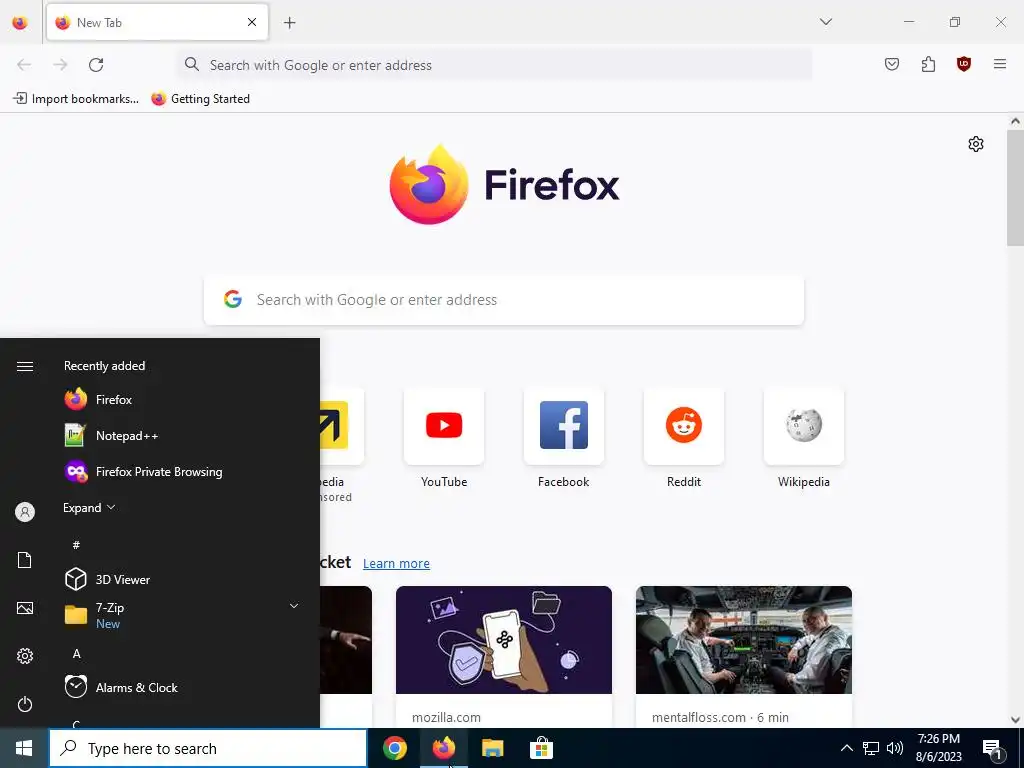The height and width of the screenshot is (768, 1024).
Task: Open the Firefox application menu
Action: (999, 64)
